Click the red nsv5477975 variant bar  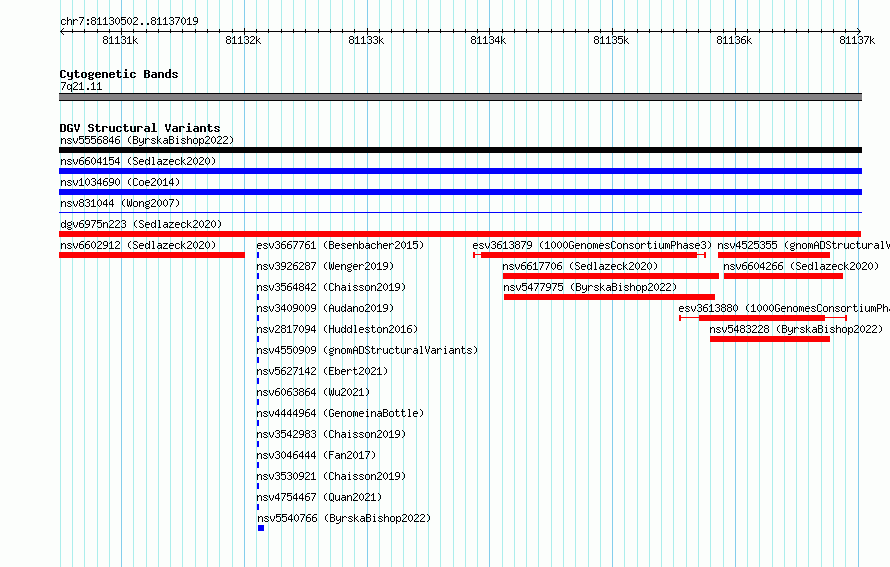point(610,297)
